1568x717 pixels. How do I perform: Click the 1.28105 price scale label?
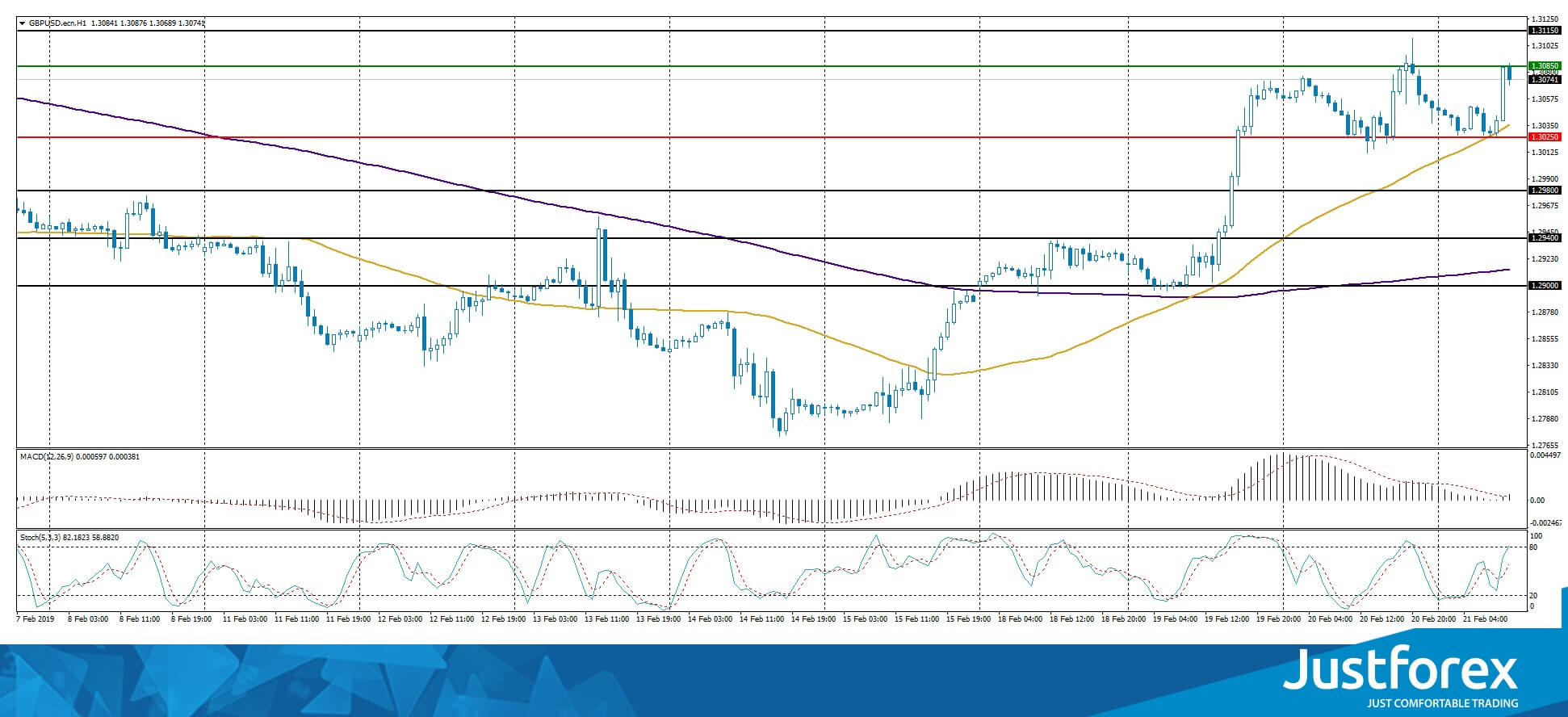[1544, 392]
